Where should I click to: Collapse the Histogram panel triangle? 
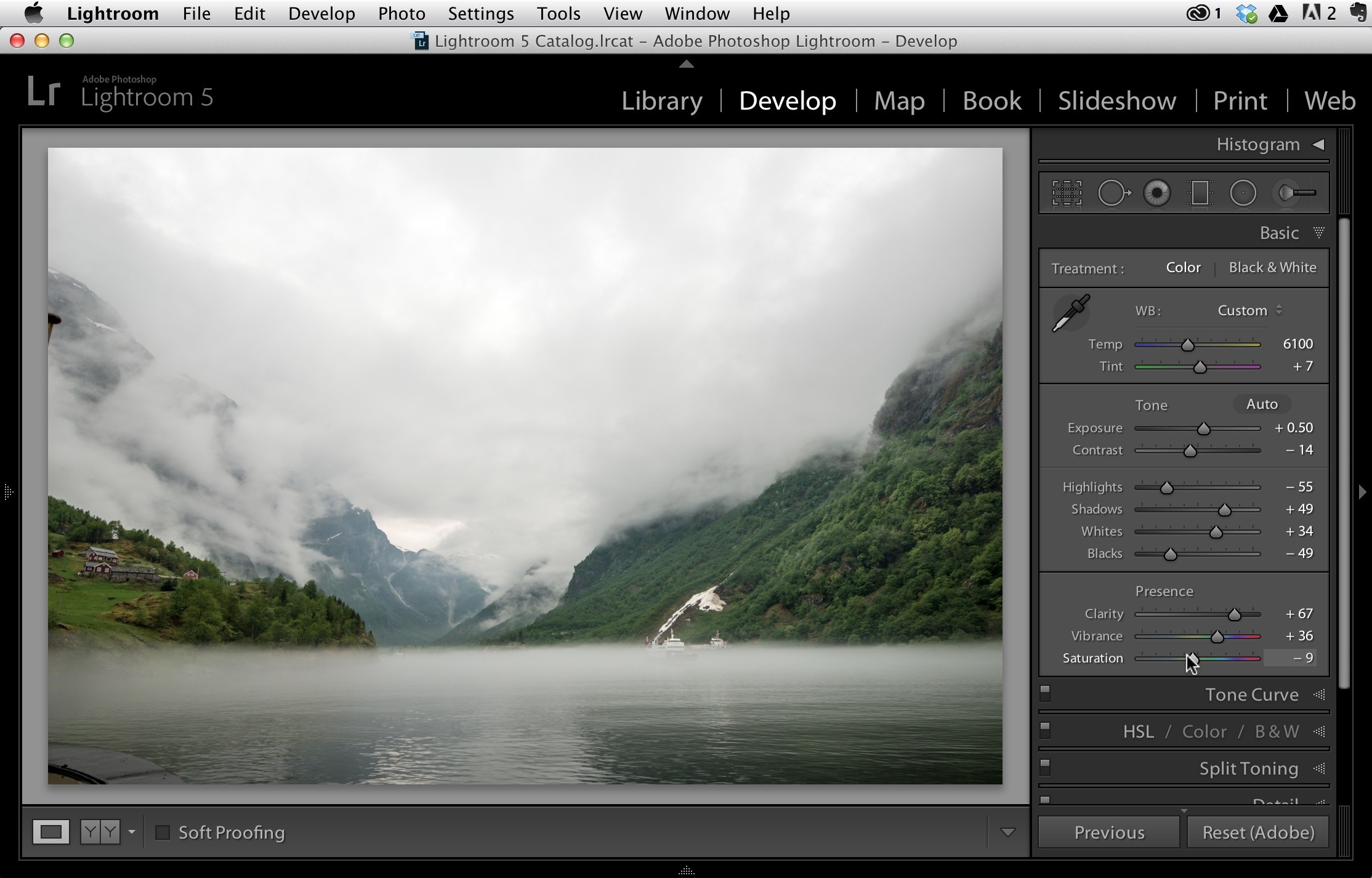point(1318,145)
